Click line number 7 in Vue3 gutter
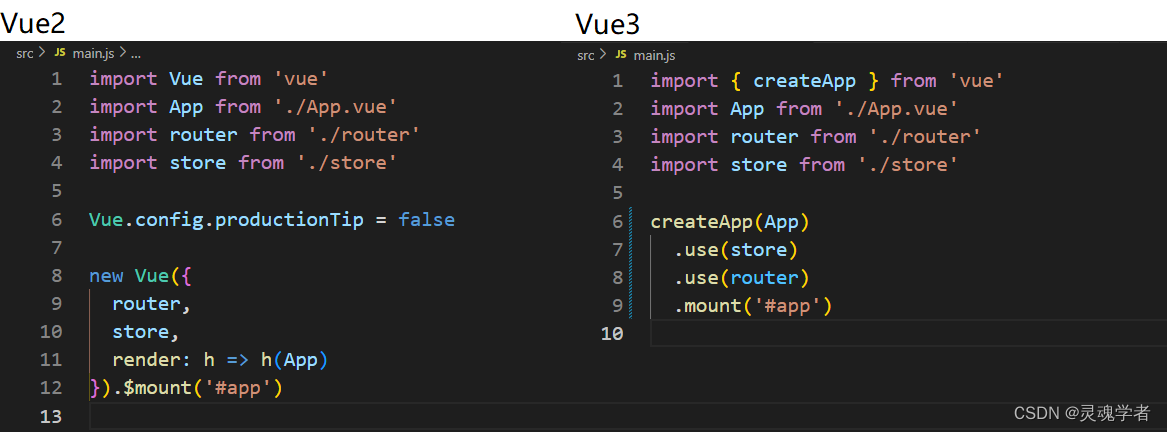Viewport: 1167px width, 432px height. tap(618, 250)
